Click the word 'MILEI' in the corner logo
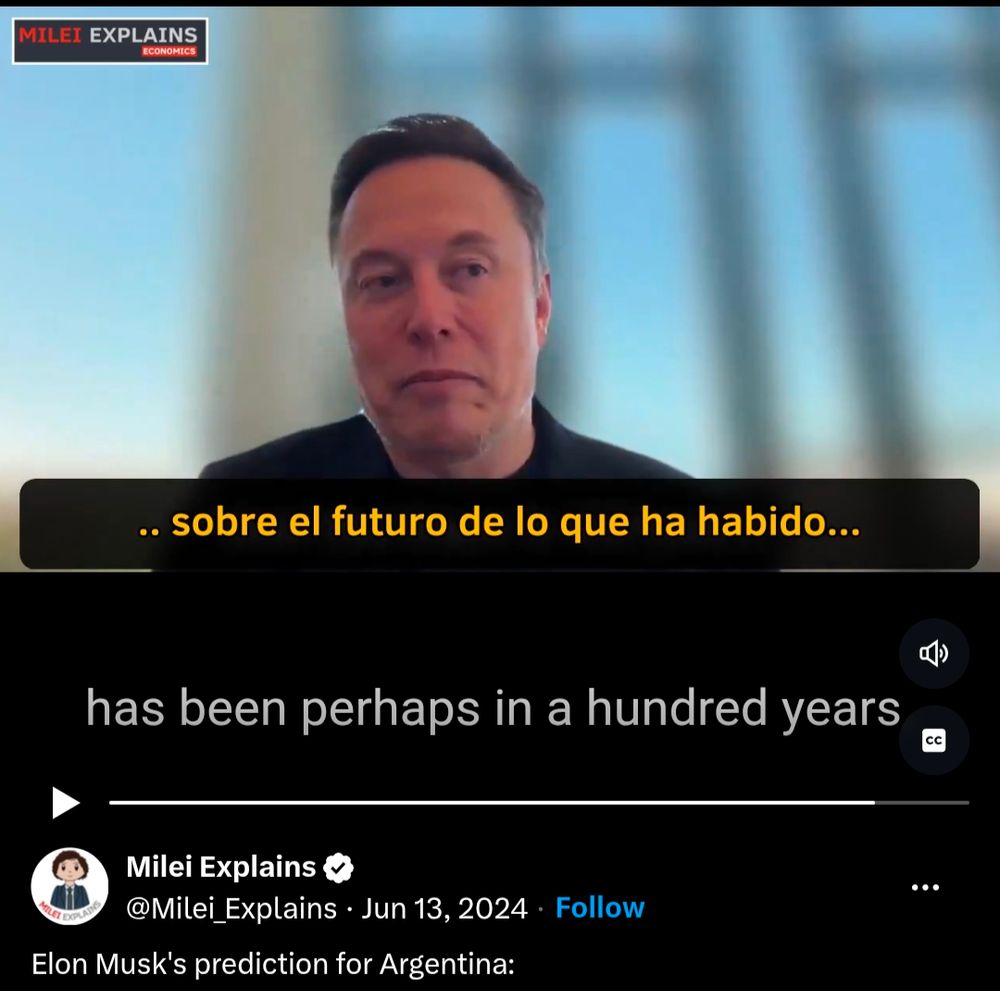 [50, 34]
